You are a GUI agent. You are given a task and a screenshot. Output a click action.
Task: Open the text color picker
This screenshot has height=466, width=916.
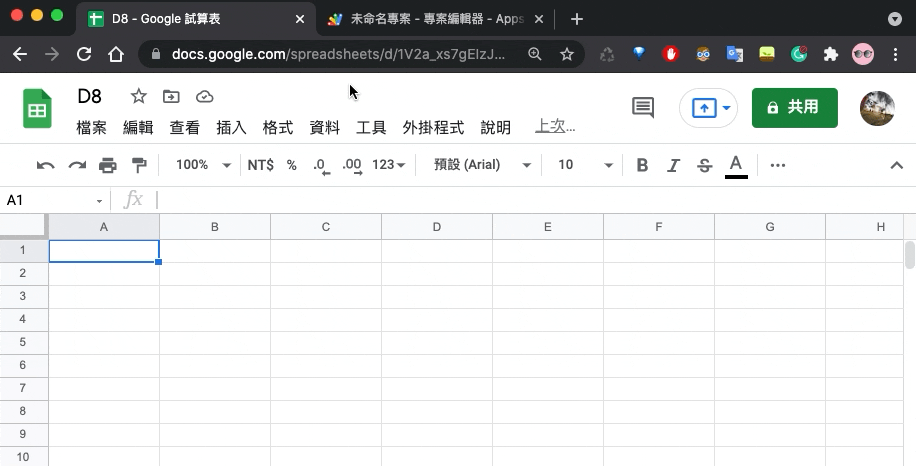coord(736,165)
